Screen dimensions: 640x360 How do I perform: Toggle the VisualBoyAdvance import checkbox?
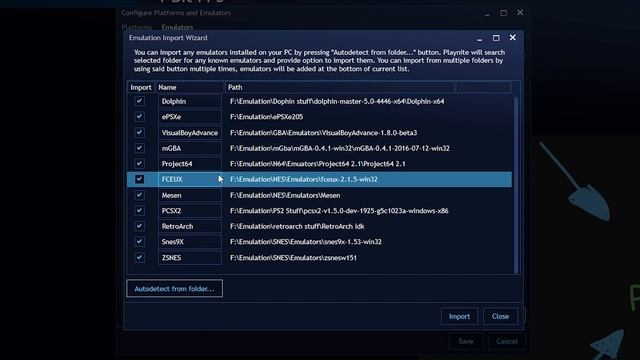pos(139,132)
